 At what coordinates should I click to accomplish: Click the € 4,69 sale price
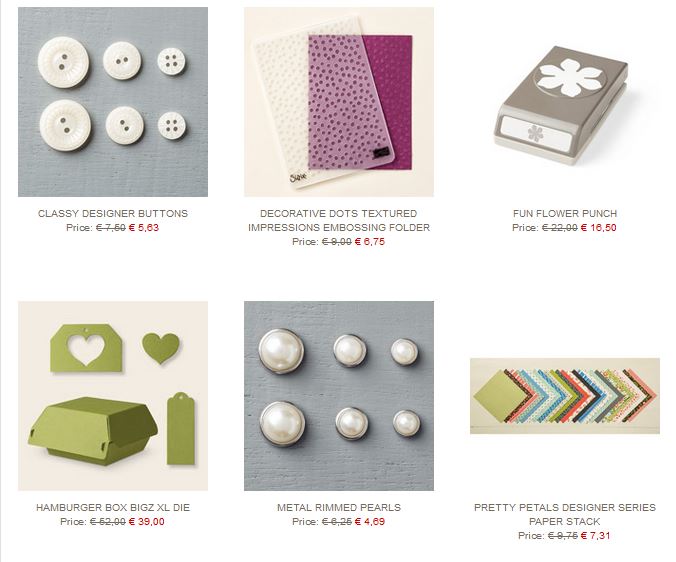point(370,521)
